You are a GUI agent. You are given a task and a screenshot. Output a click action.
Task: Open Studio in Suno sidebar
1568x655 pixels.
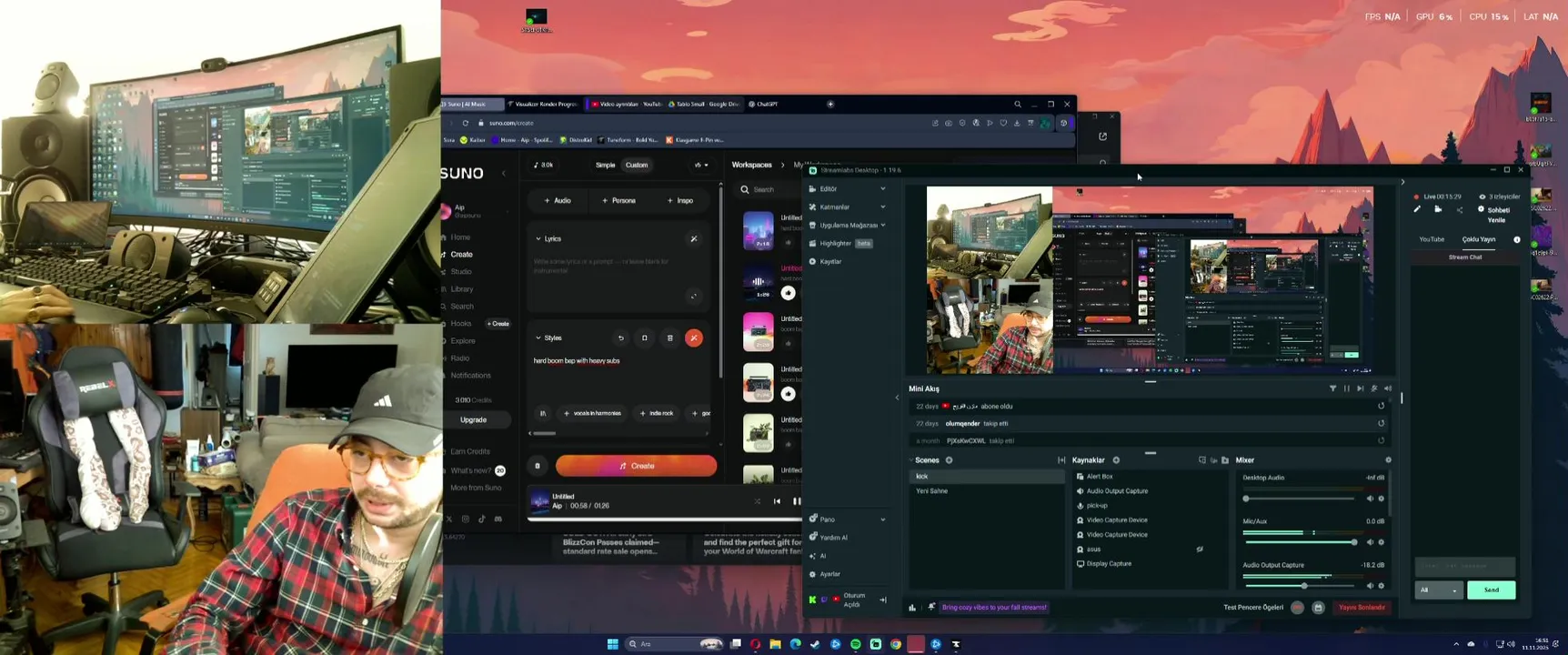pyautogui.click(x=461, y=272)
